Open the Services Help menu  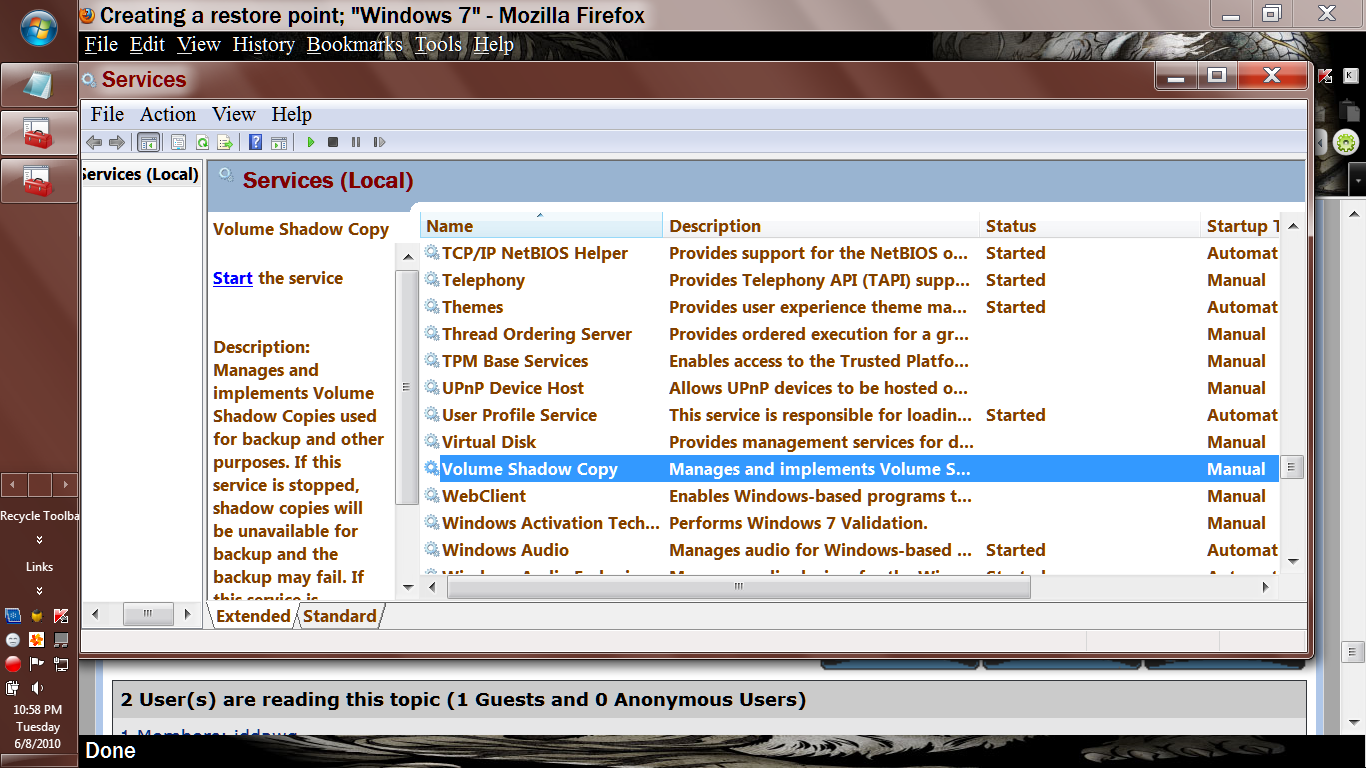292,114
